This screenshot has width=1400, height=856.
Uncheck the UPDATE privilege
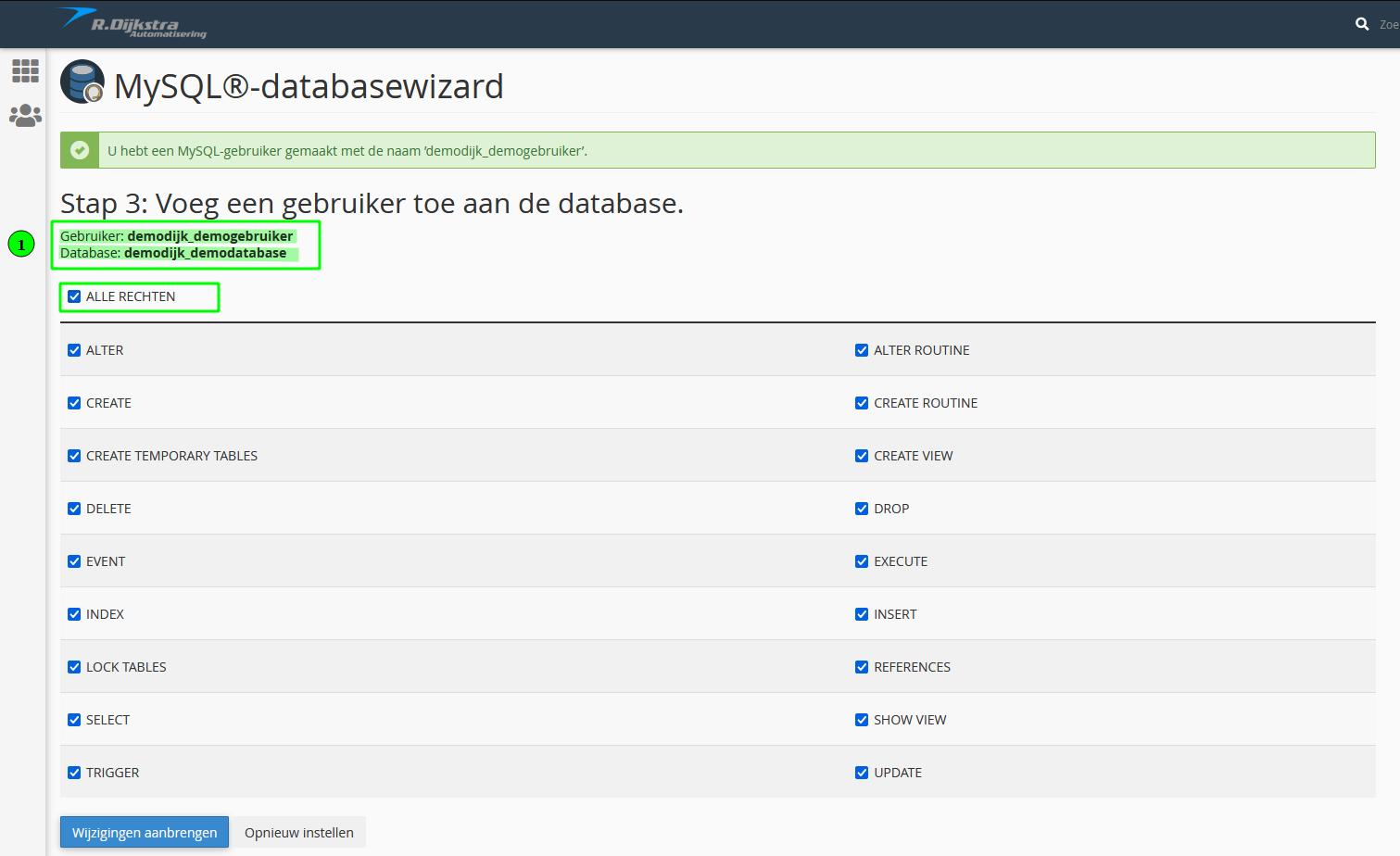tap(862, 773)
